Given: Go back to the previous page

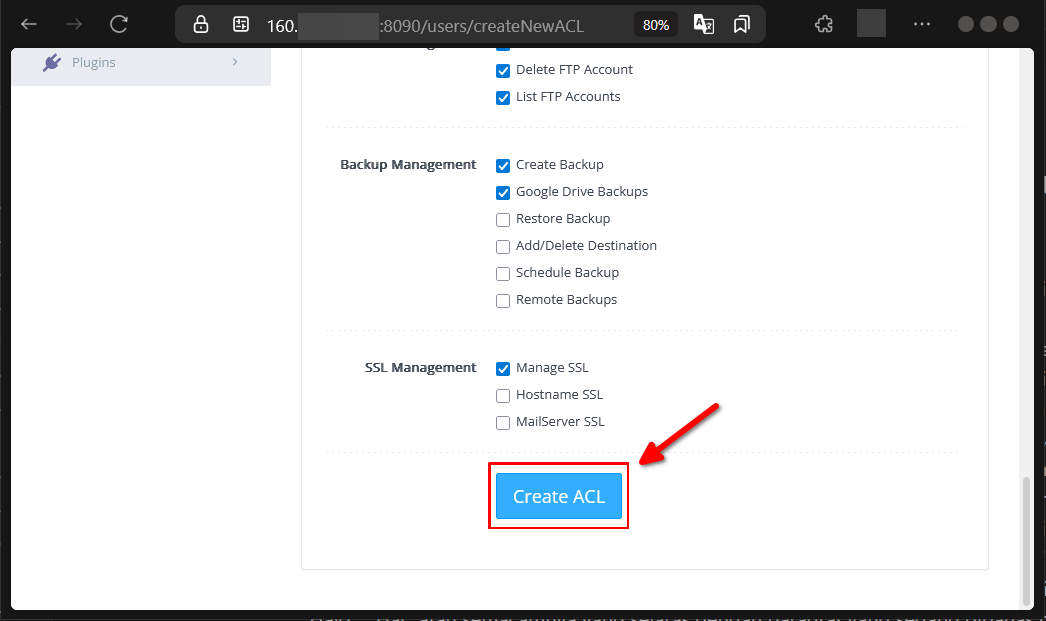Looking at the screenshot, I should (29, 25).
